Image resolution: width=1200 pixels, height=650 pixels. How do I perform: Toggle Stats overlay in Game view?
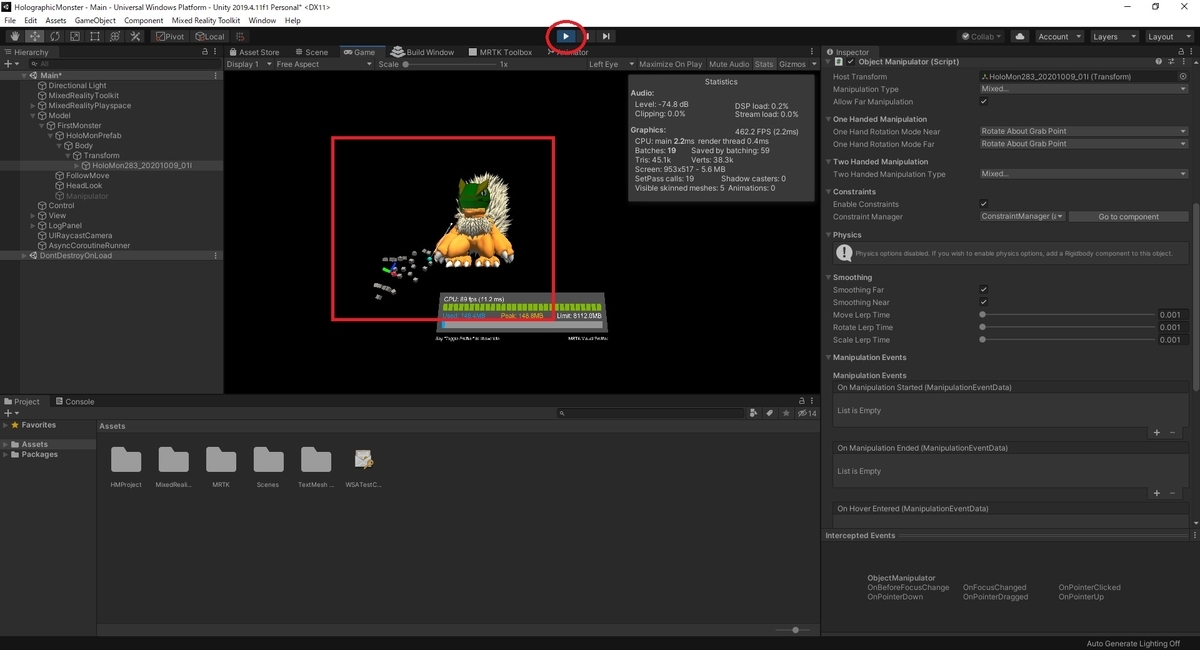point(764,64)
